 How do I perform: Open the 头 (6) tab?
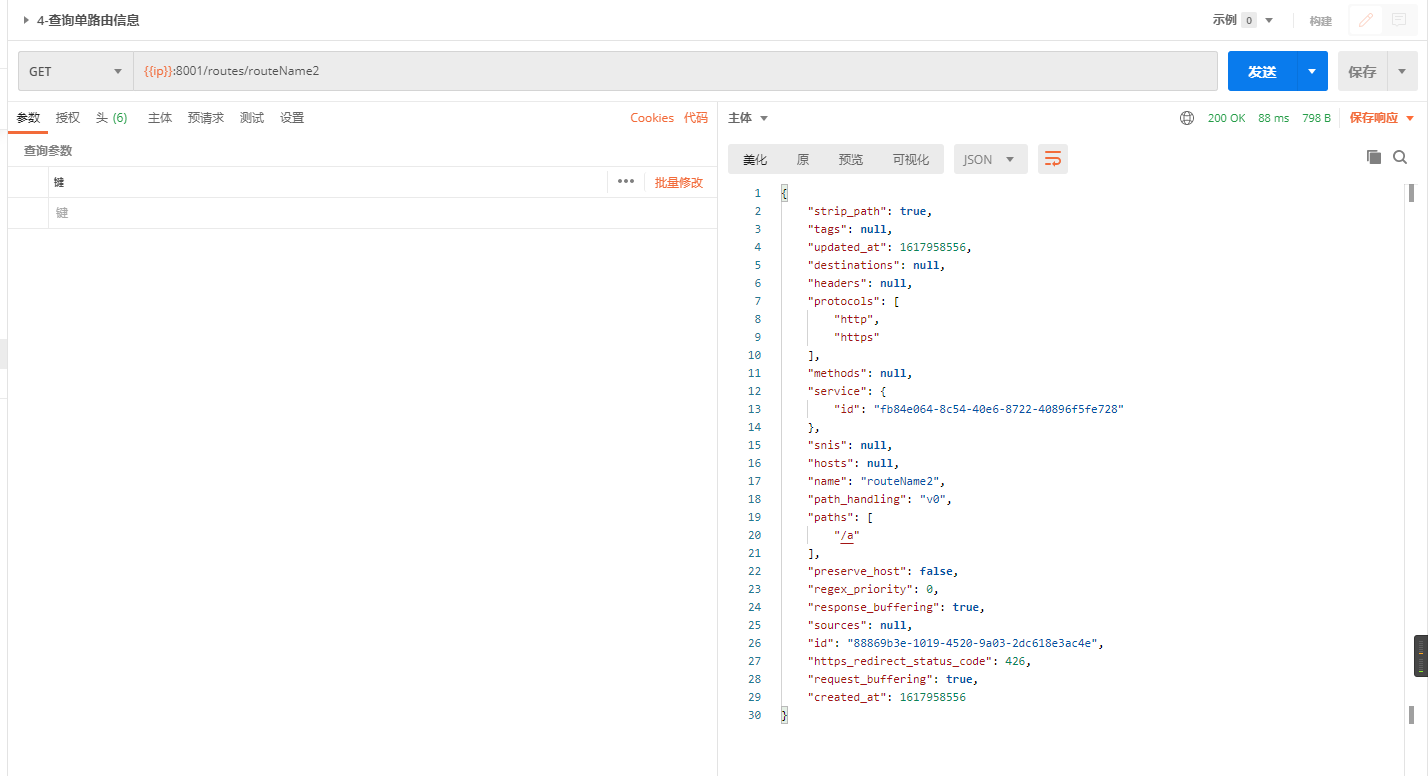pos(112,118)
